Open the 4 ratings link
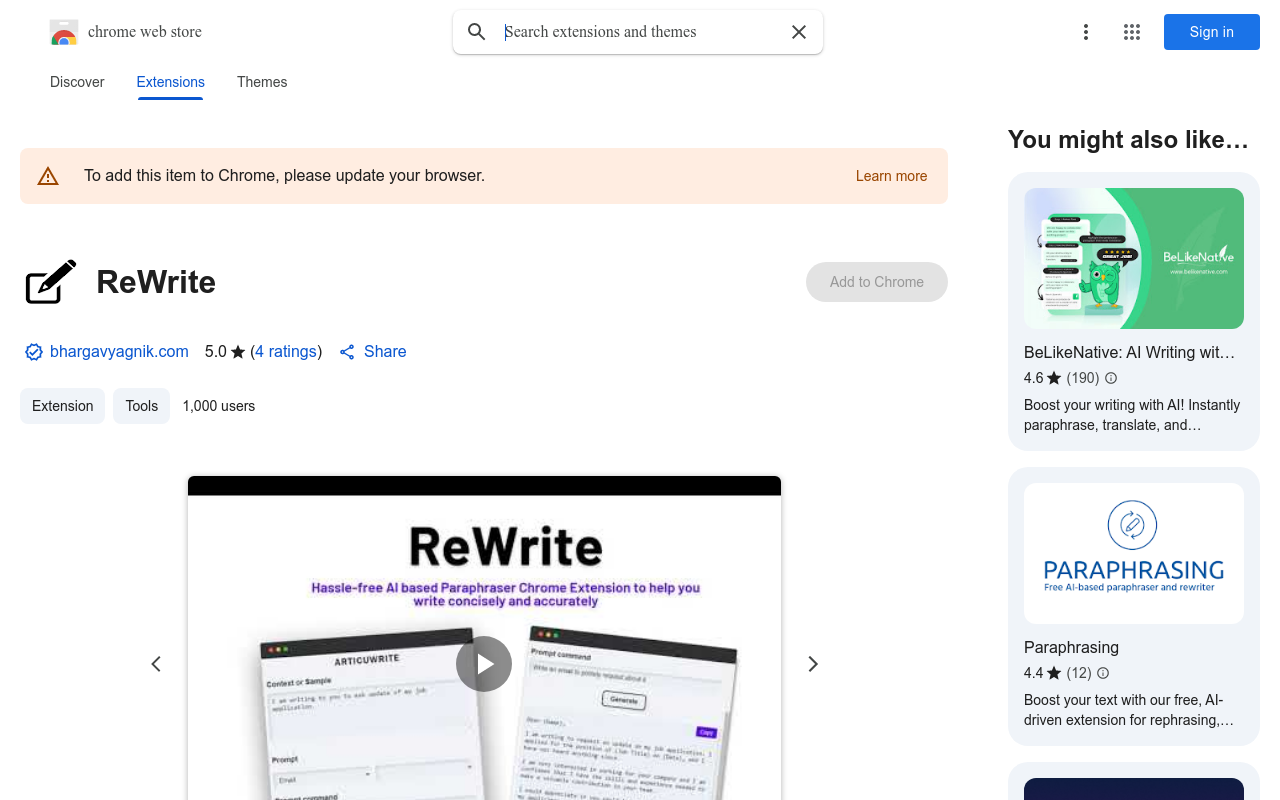 [286, 352]
